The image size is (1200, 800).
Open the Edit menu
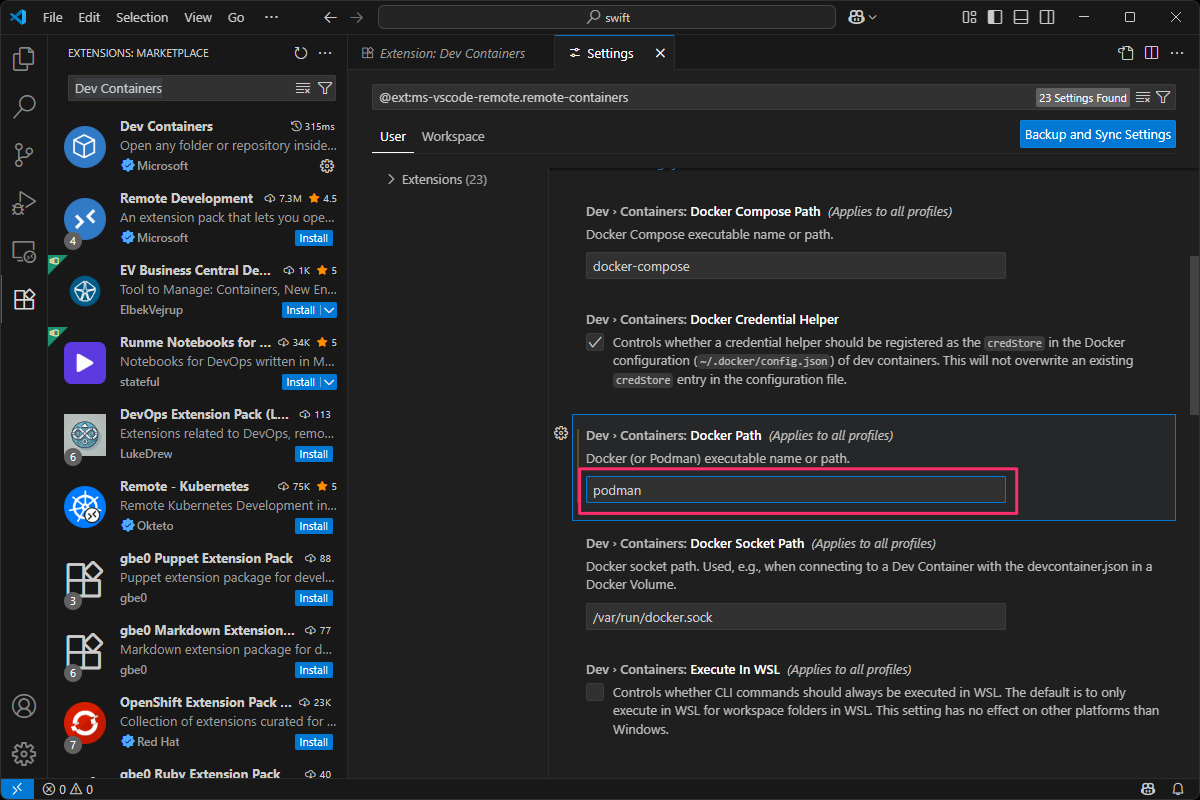[89, 17]
